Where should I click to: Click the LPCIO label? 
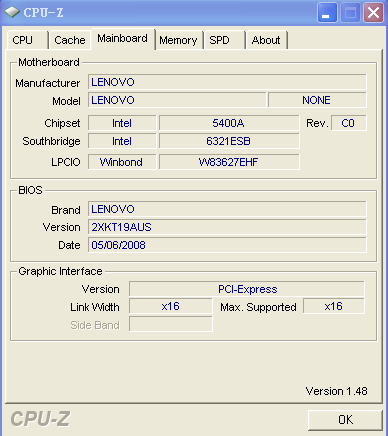[x=66, y=162]
